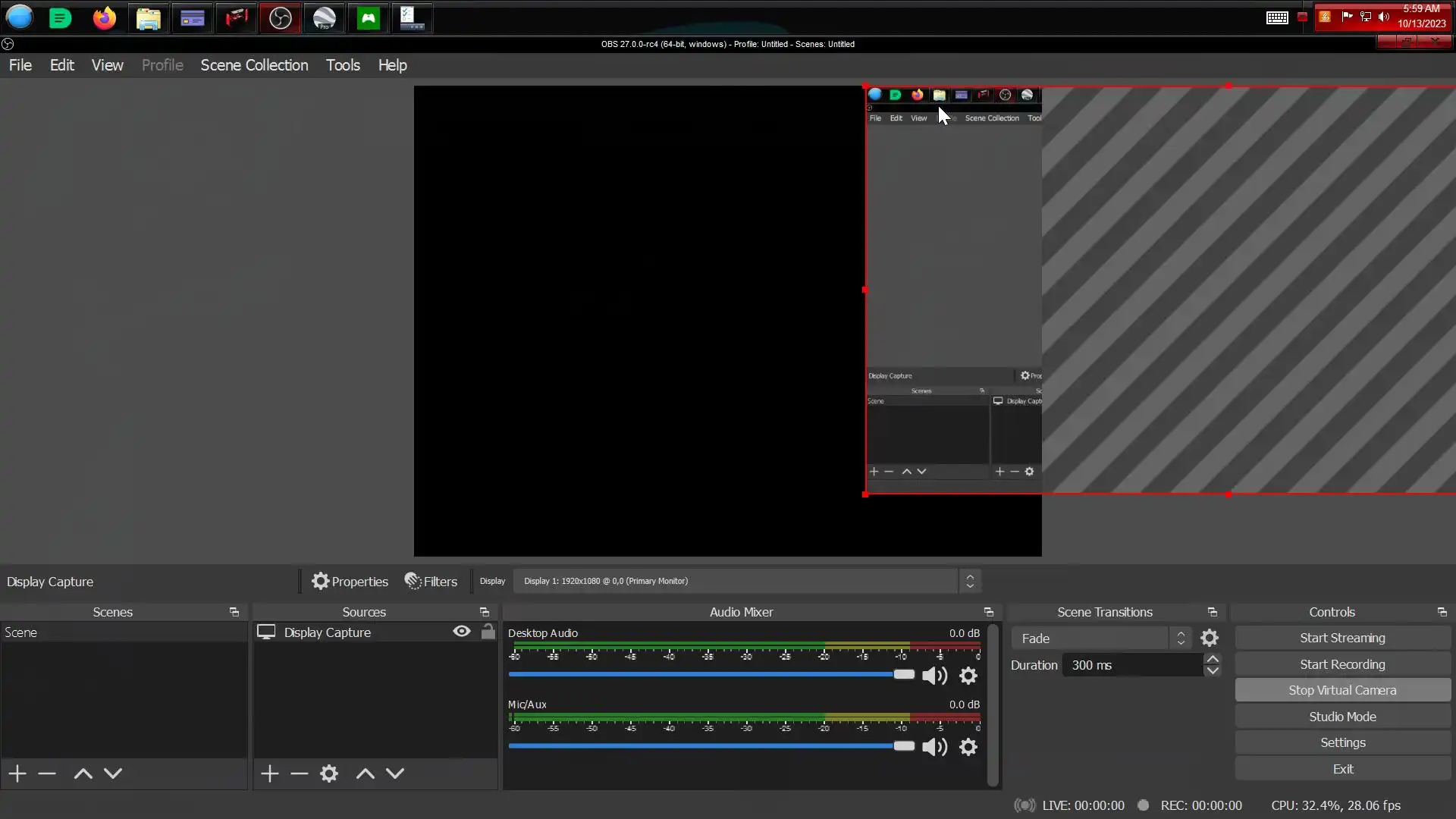Viewport: 1456px width, 819px height.
Task: Click Stop Virtual Camera button
Action: click(x=1342, y=690)
